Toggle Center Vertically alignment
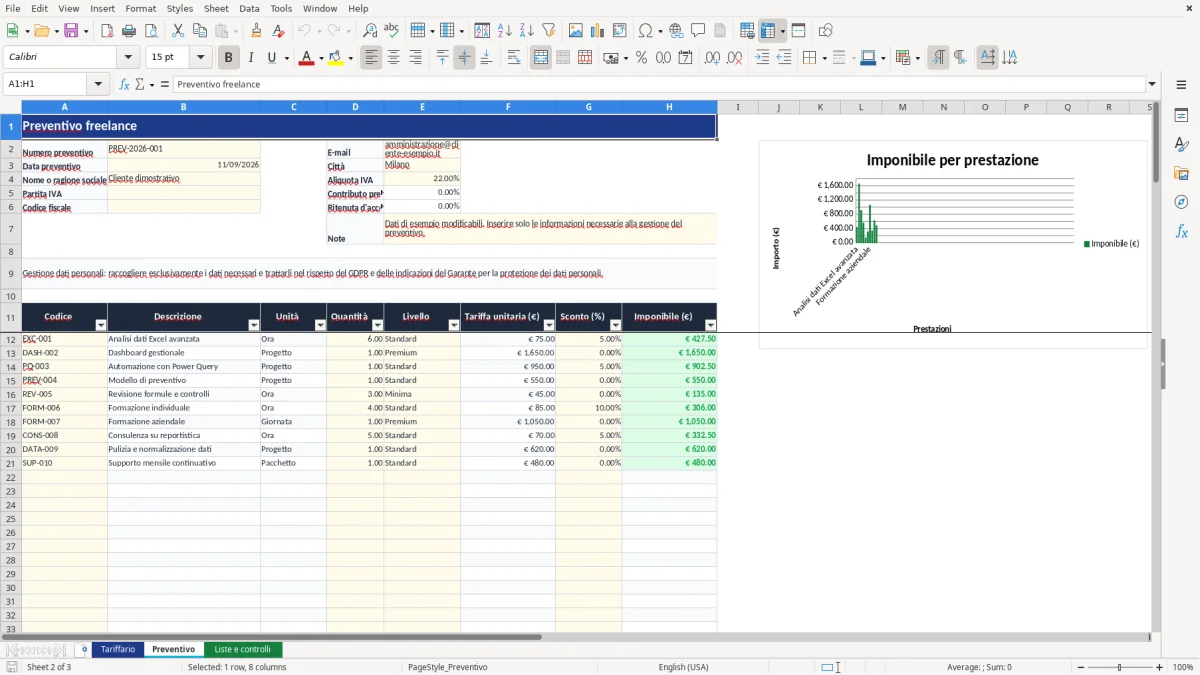 [x=464, y=58]
